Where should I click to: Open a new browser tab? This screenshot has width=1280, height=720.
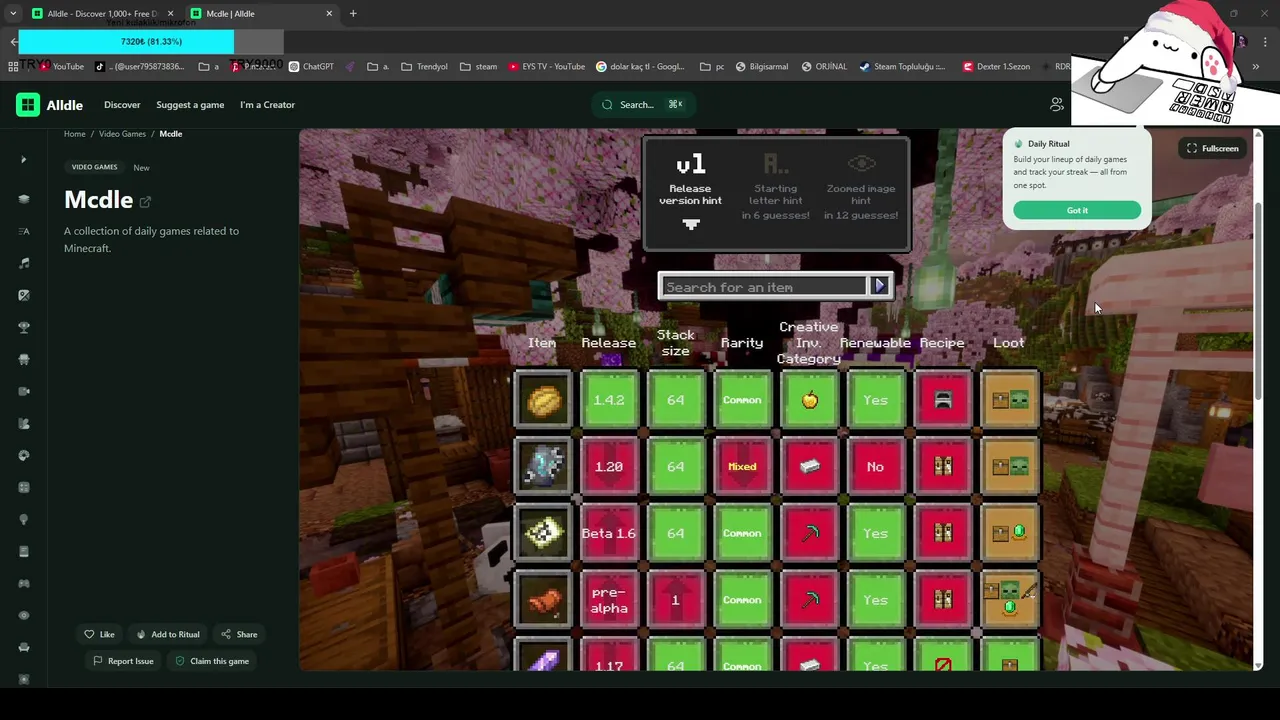click(353, 14)
